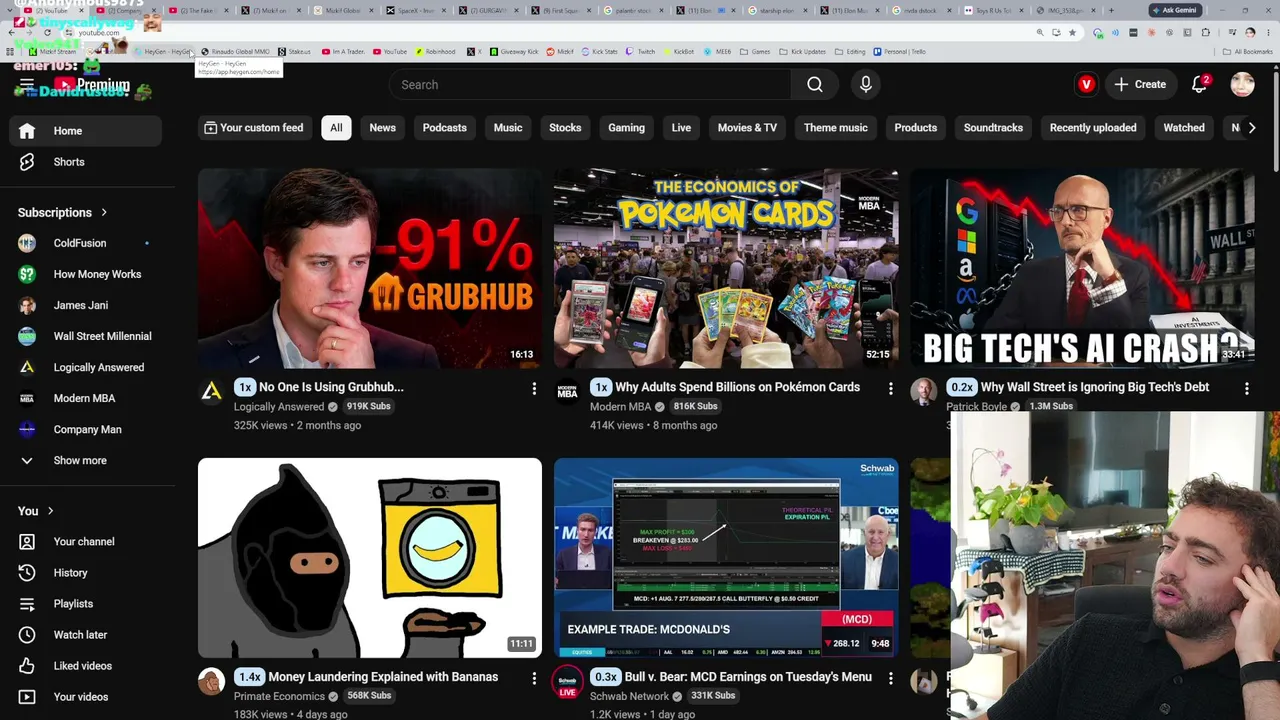
Task: Open Liked videos in the sidebar
Action: click(81, 666)
